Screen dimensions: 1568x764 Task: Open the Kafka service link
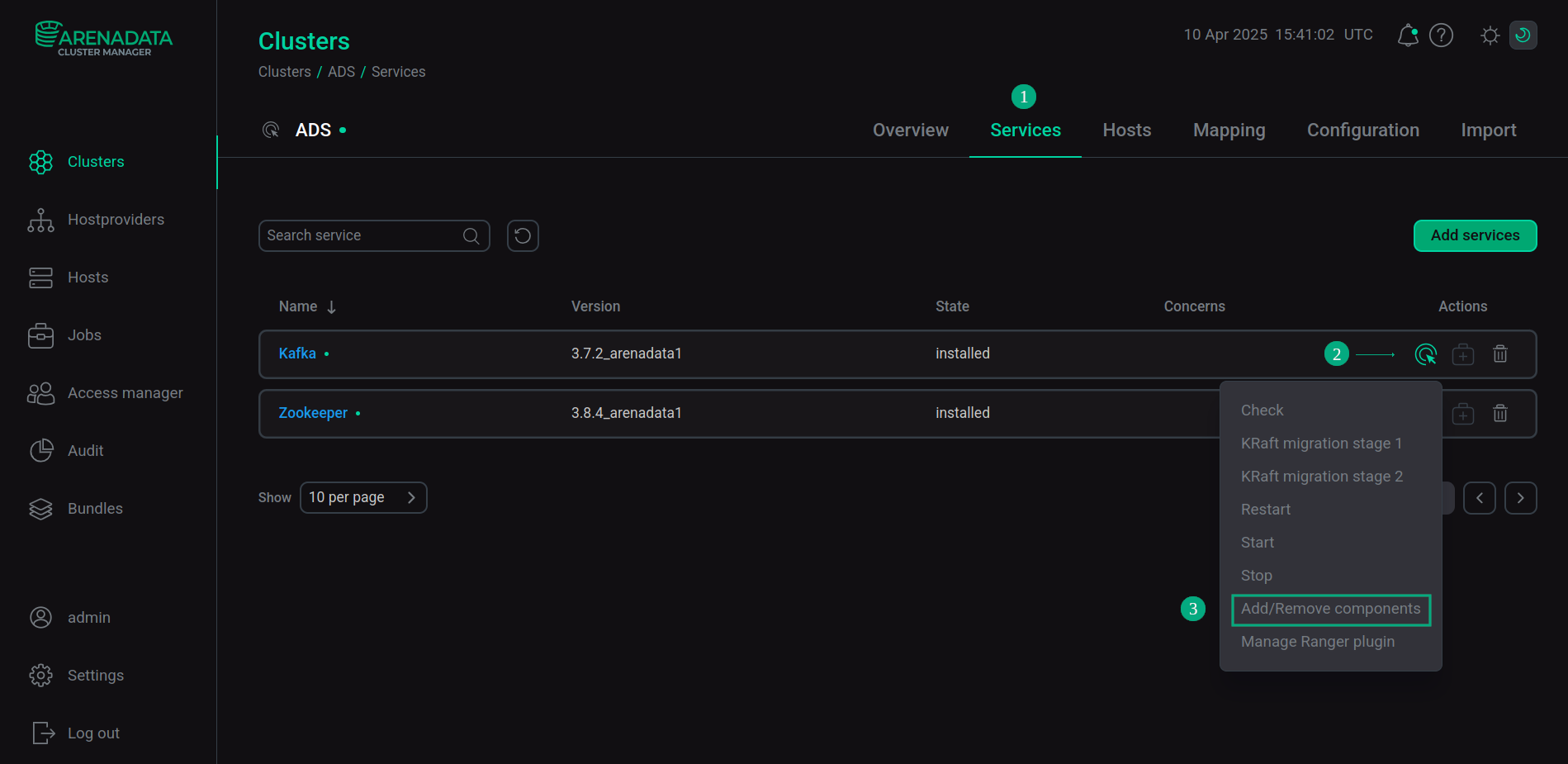[297, 354]
